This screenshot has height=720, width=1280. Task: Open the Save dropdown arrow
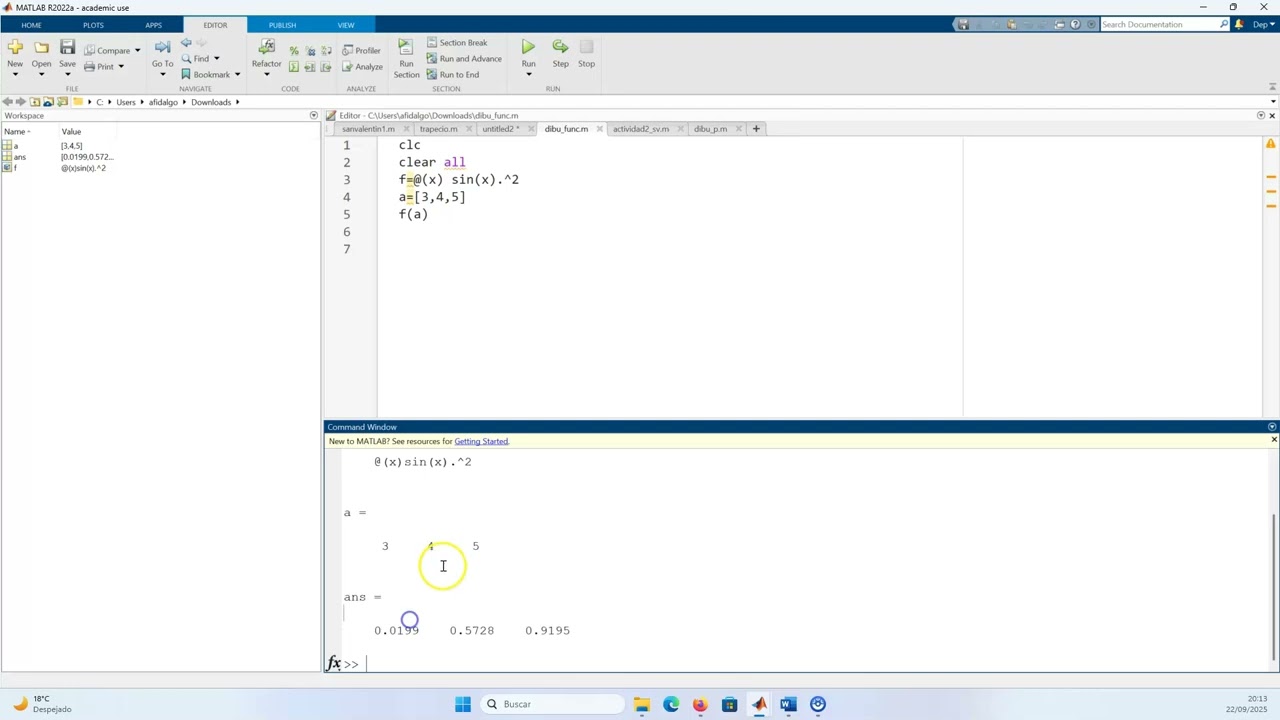[67, 74]
